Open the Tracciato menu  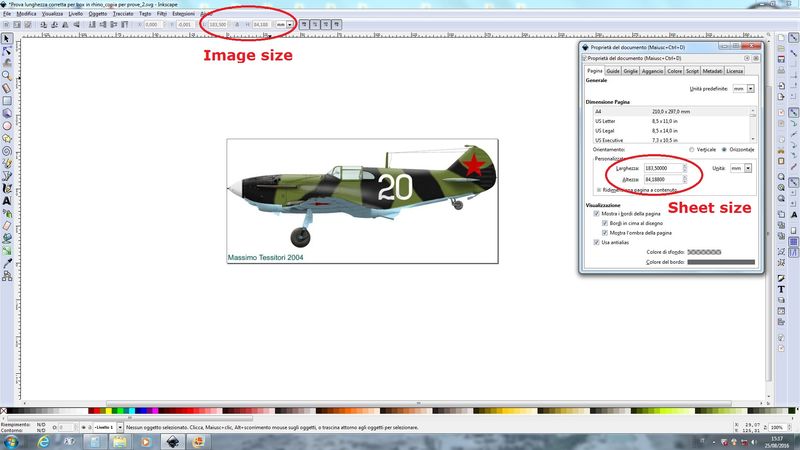[x=123, y=14]
